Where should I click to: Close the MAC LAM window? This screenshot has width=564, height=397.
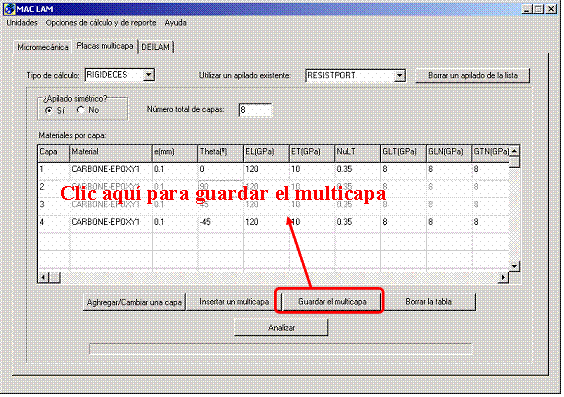551,9
